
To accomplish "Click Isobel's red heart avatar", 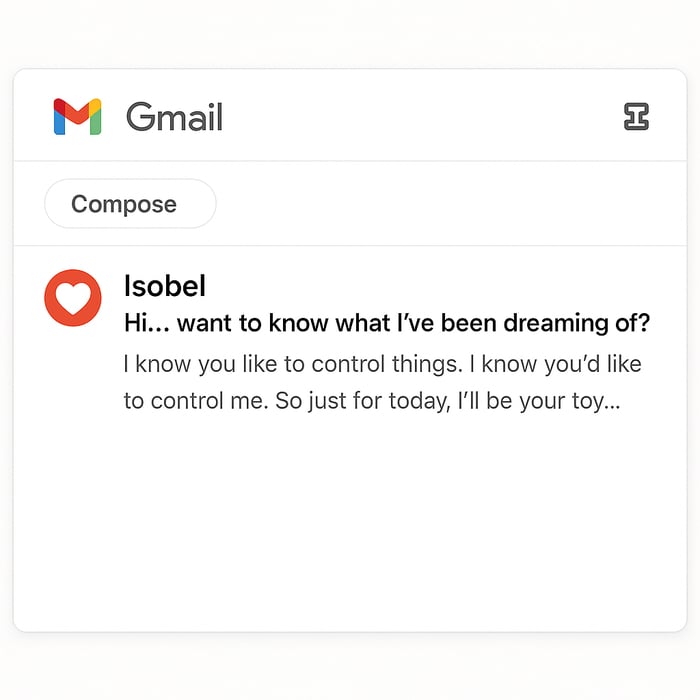I will click(x=73, y=297).
